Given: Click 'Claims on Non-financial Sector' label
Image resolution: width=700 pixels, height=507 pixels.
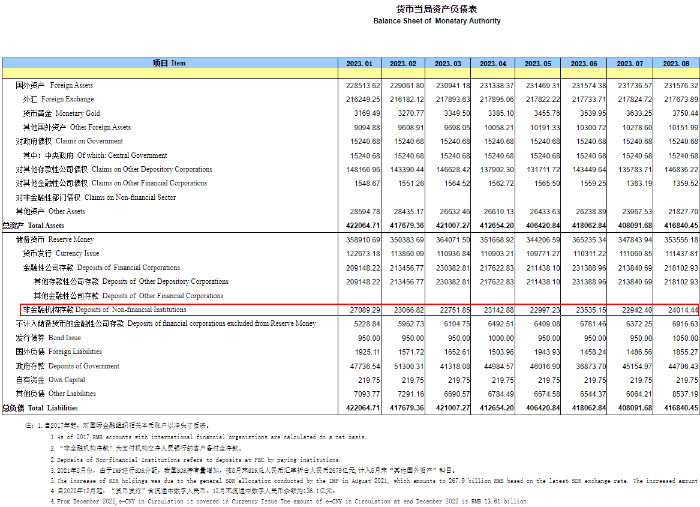Looking at the screenshot, I should (130, 197).
